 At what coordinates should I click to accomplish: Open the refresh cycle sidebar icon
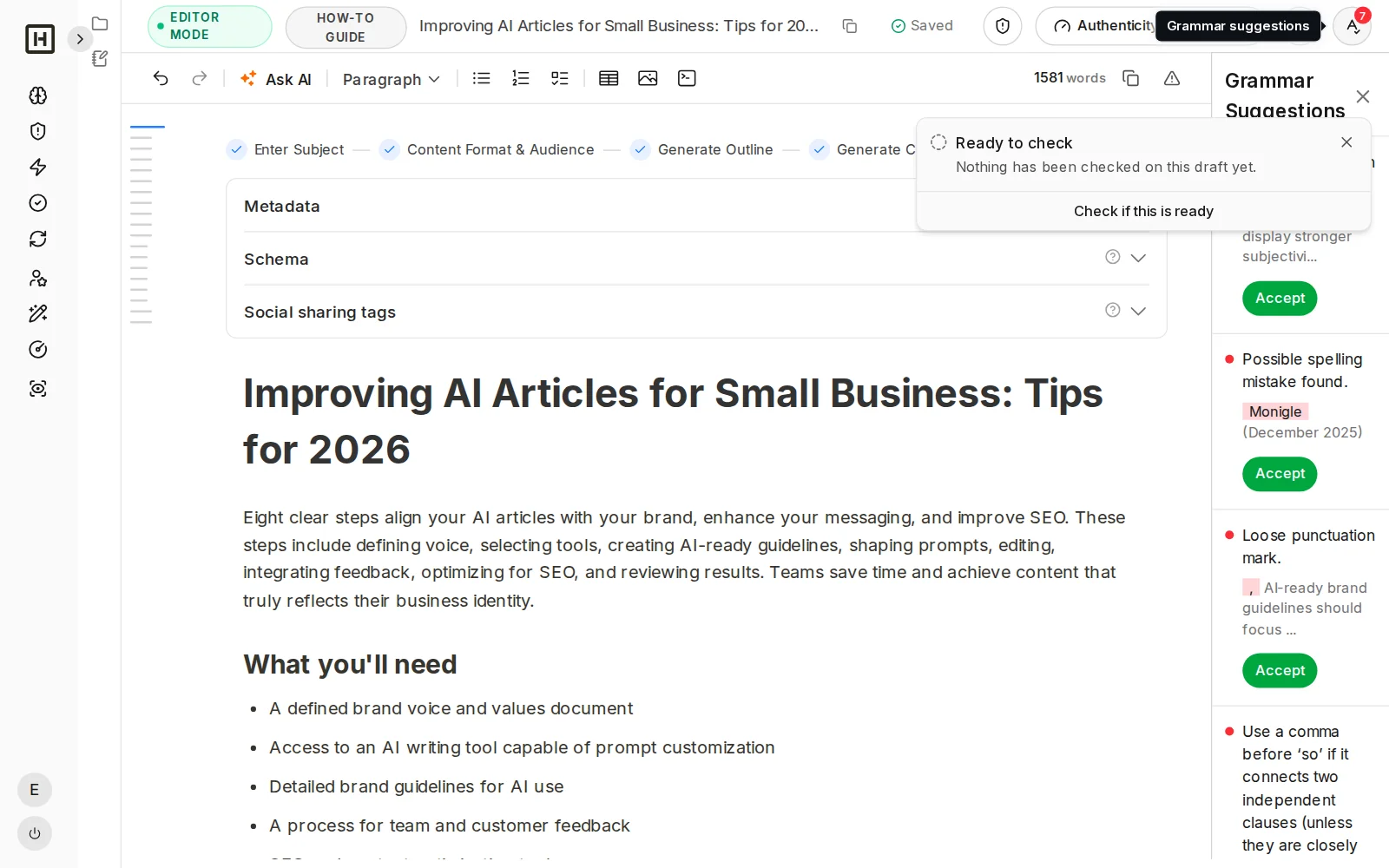coord(38,239)
